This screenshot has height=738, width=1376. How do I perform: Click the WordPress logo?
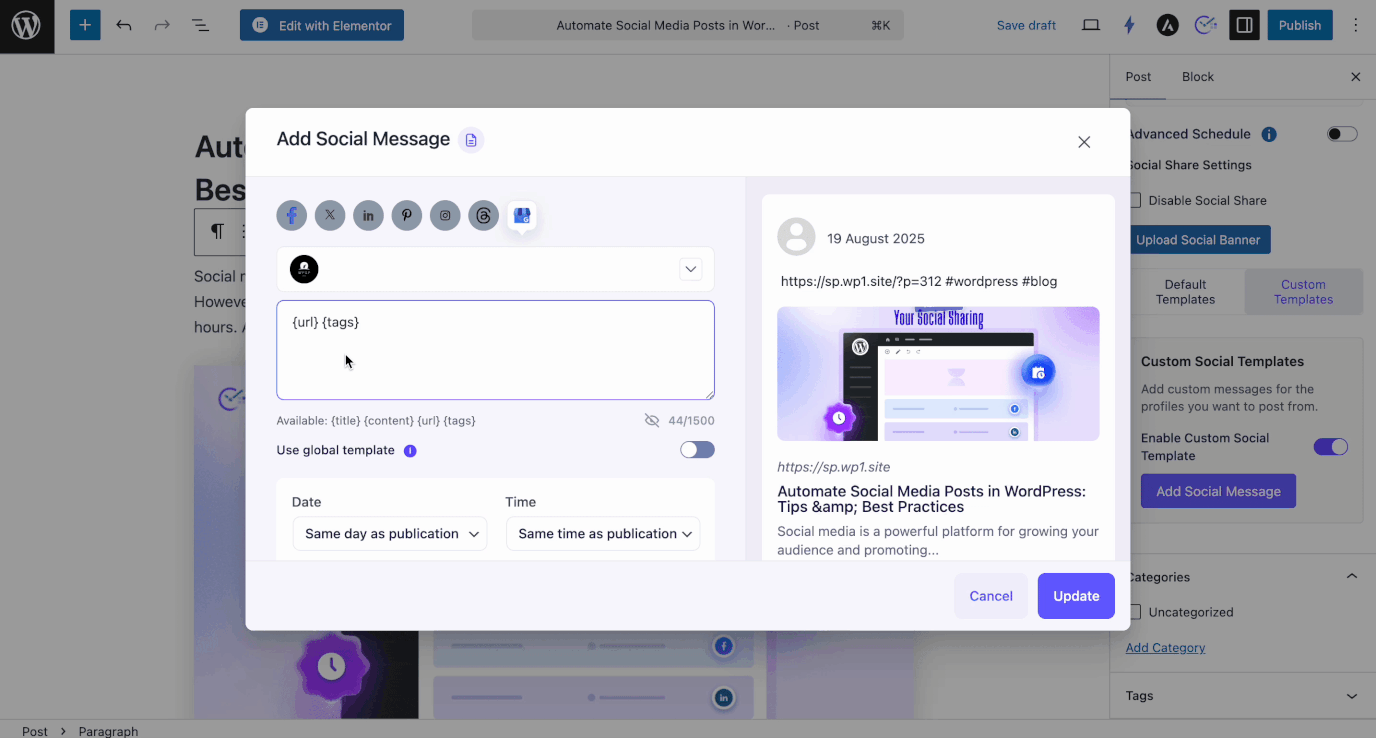(x=26, y=26)
